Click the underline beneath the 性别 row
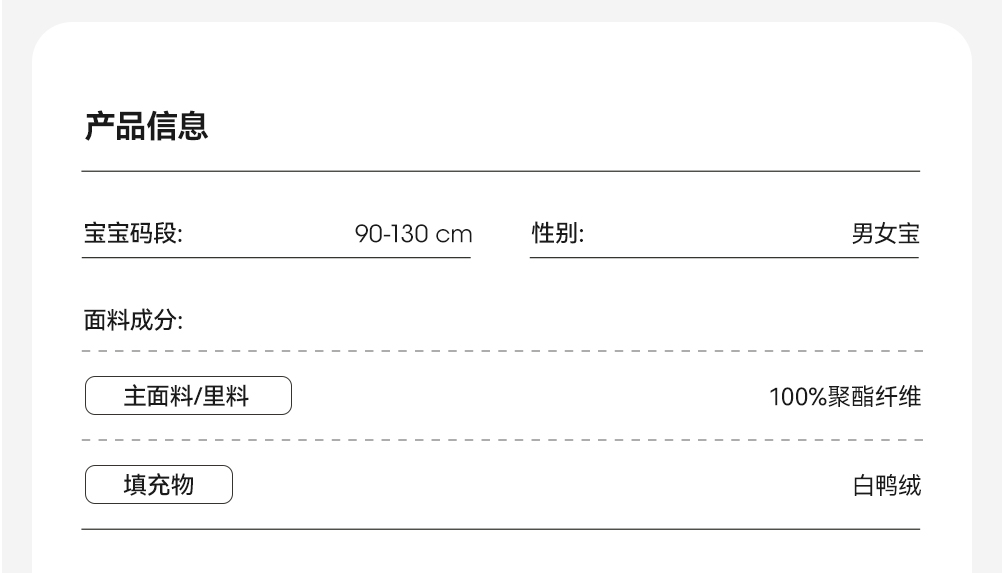 (x=724, y=257)
